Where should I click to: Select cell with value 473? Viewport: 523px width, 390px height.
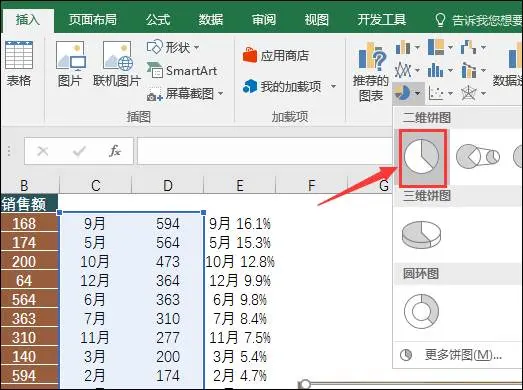click(167, 262)
